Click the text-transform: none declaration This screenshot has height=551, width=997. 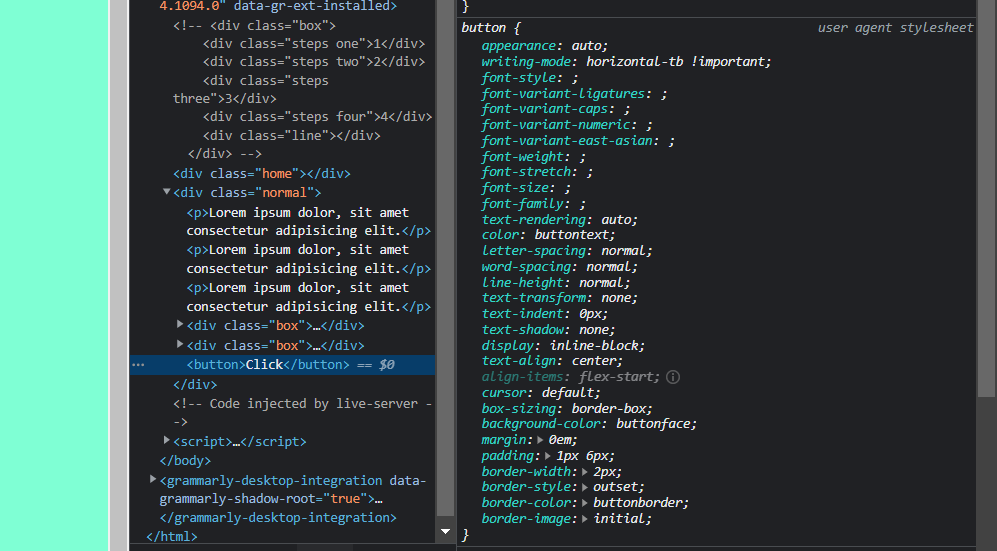[560, 297]
